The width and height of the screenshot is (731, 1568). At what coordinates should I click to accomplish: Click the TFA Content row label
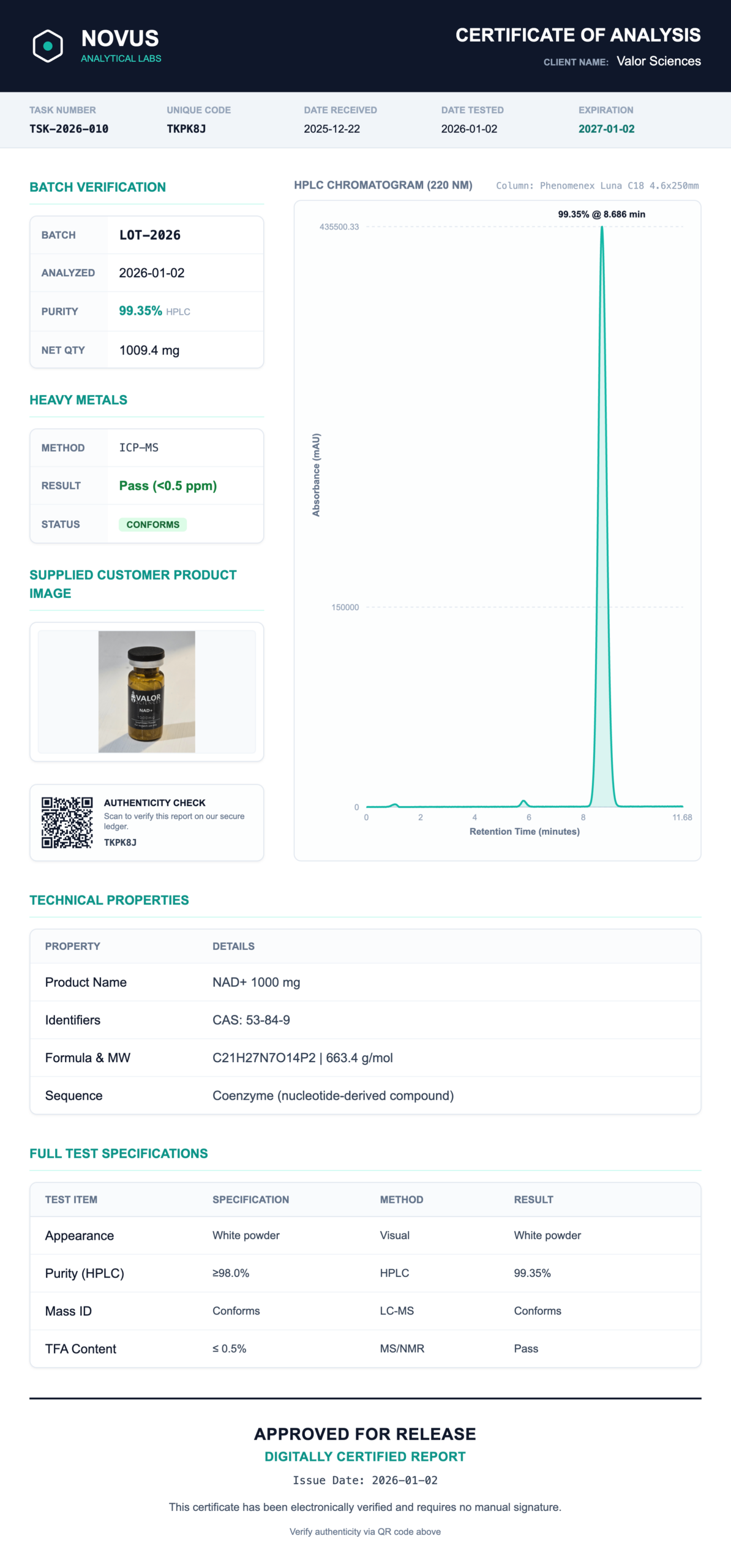point(80,1349)
